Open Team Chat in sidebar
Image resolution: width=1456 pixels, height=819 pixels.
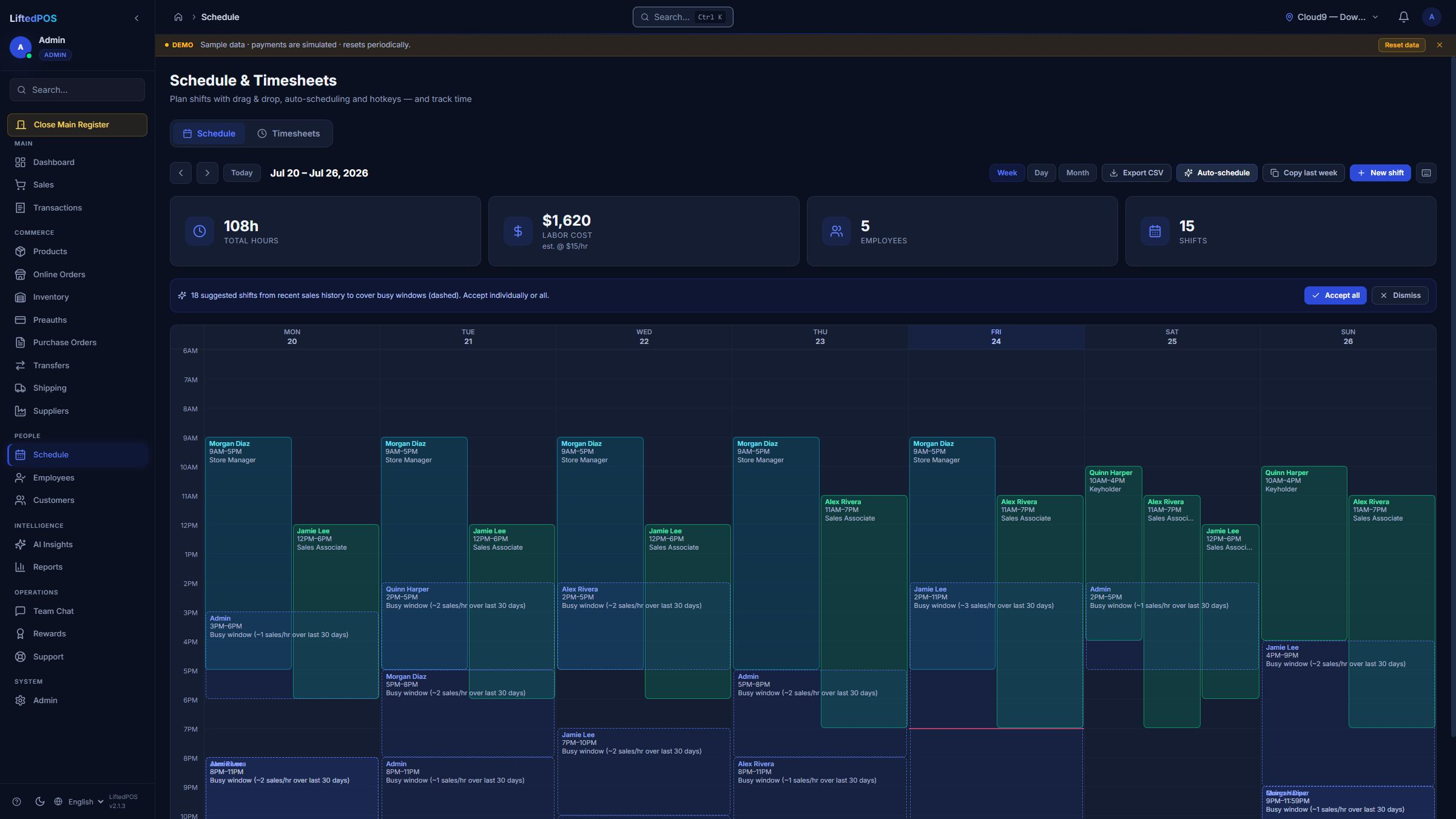click(78, 611)
